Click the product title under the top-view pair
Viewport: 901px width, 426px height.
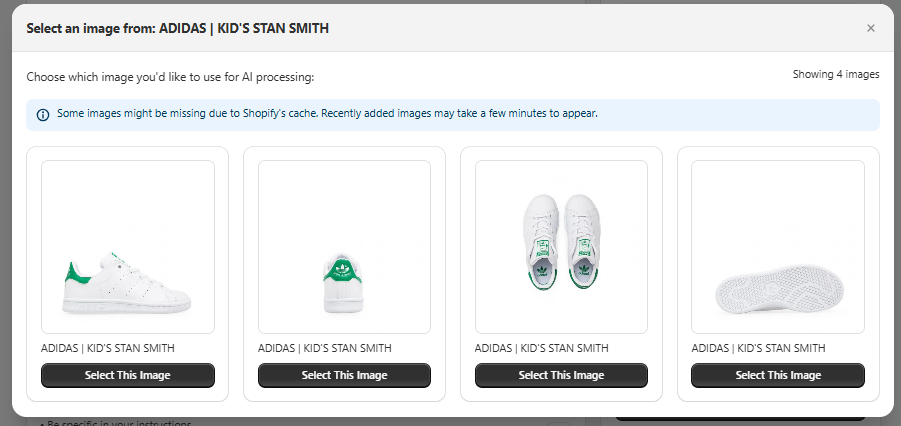pos(542,348)
